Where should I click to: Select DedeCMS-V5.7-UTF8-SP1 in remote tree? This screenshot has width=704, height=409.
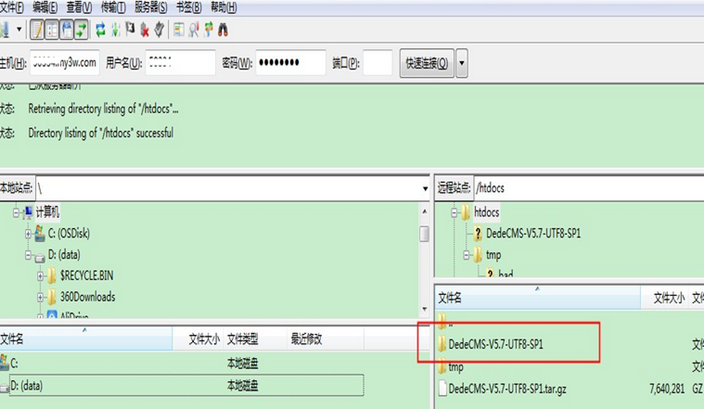pos(533,233)
